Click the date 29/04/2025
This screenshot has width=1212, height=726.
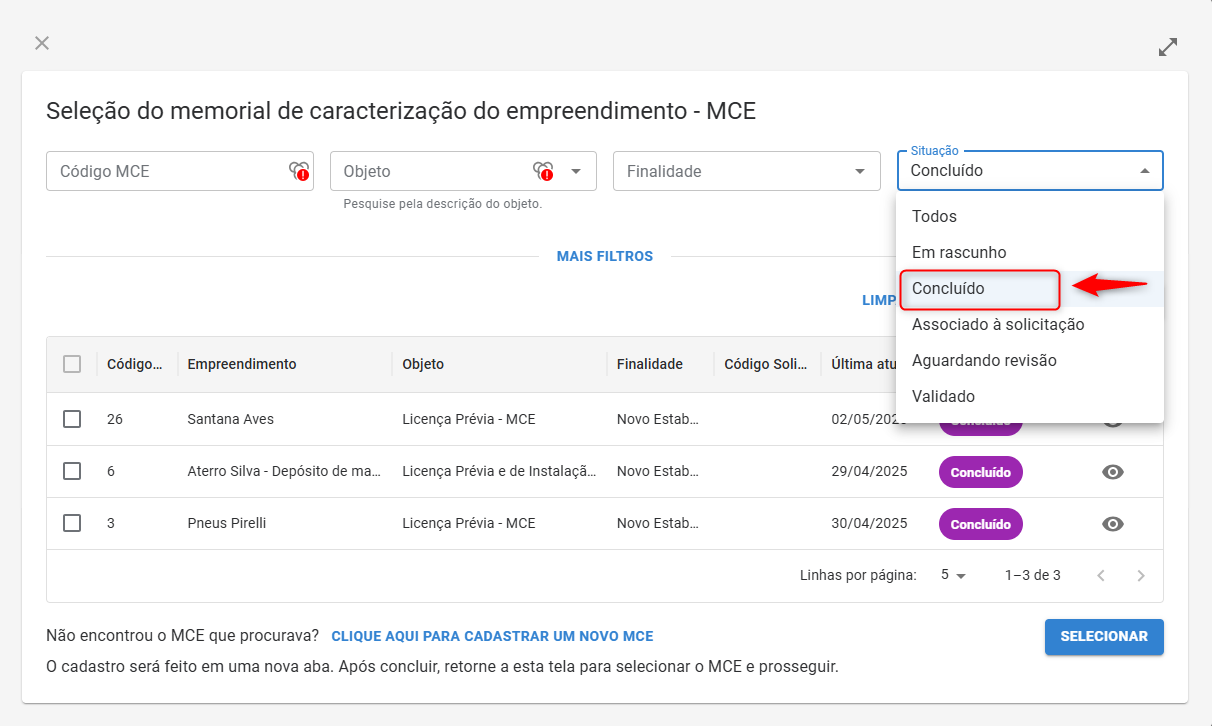(x=870, y=471)
